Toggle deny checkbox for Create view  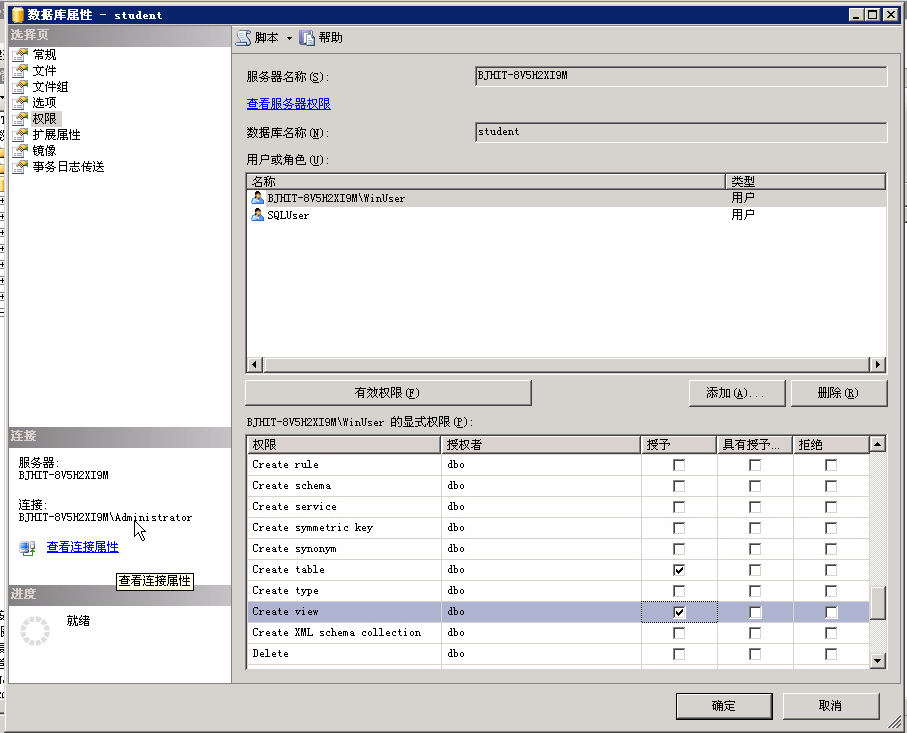831,612
